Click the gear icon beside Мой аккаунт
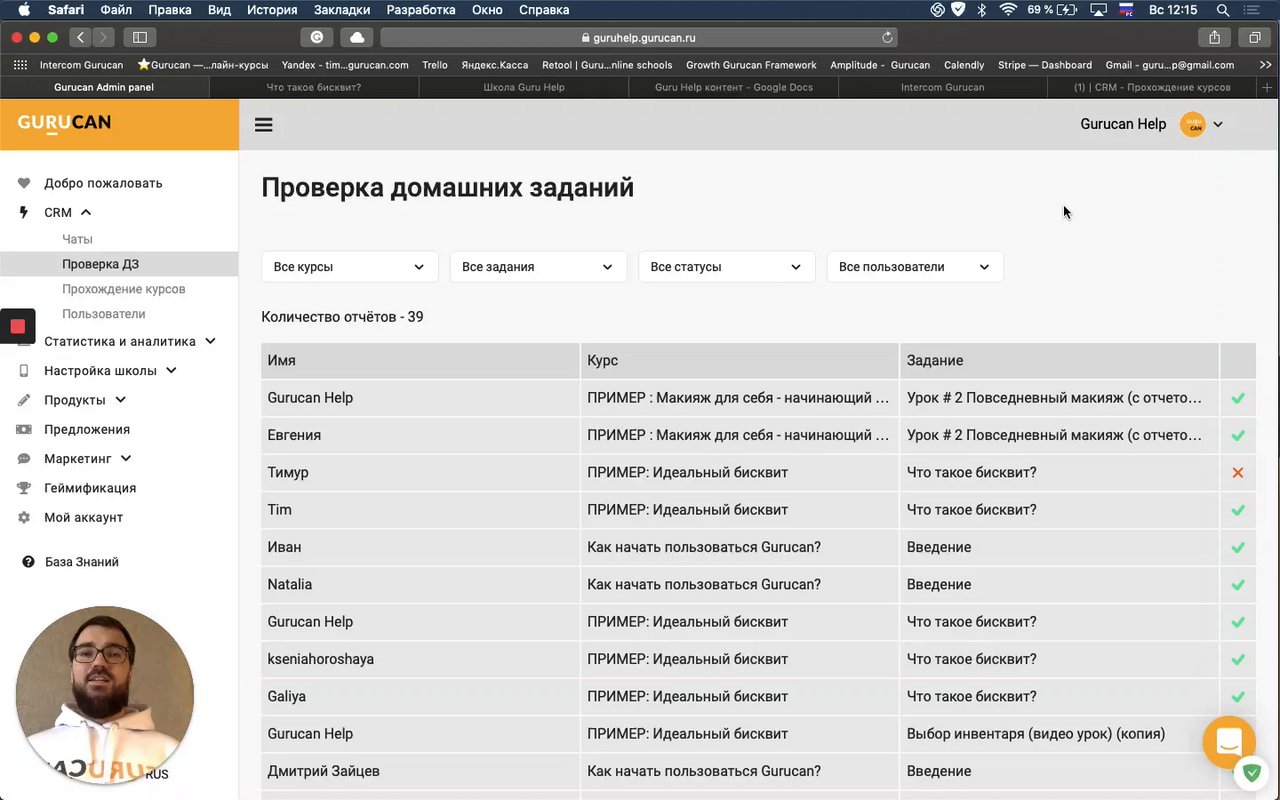The width and height of the screenshot is (1280, 800). [24, 517]
